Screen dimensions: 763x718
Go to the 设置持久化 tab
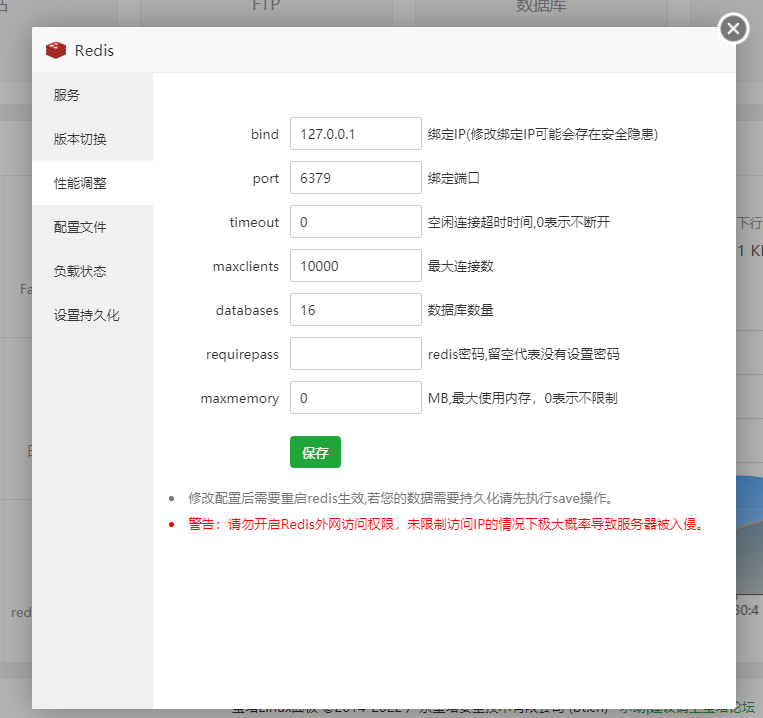coord(92,315)
